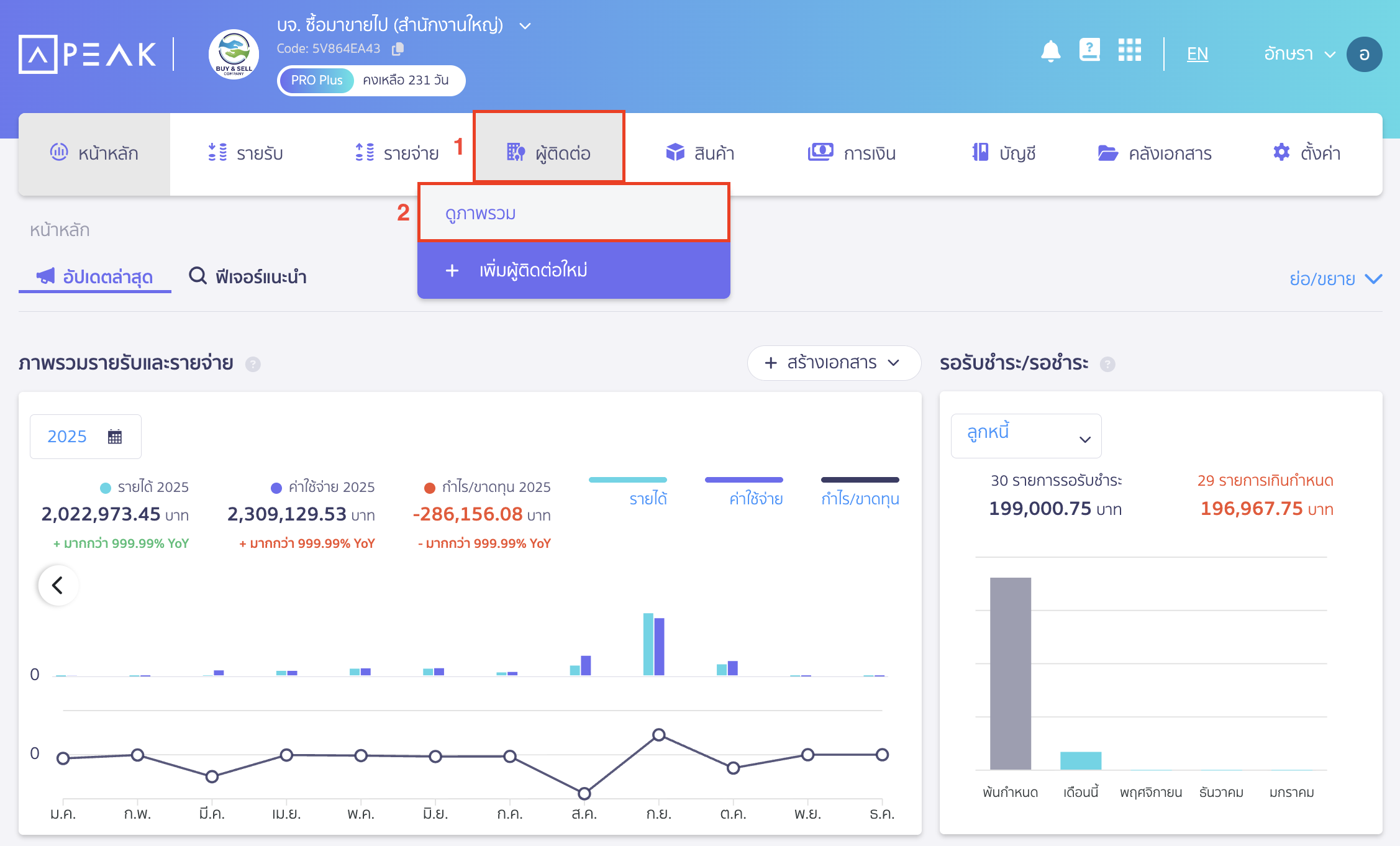Switch language with the EN link
The image size is (1400, 846).
tap(1197, 54)
